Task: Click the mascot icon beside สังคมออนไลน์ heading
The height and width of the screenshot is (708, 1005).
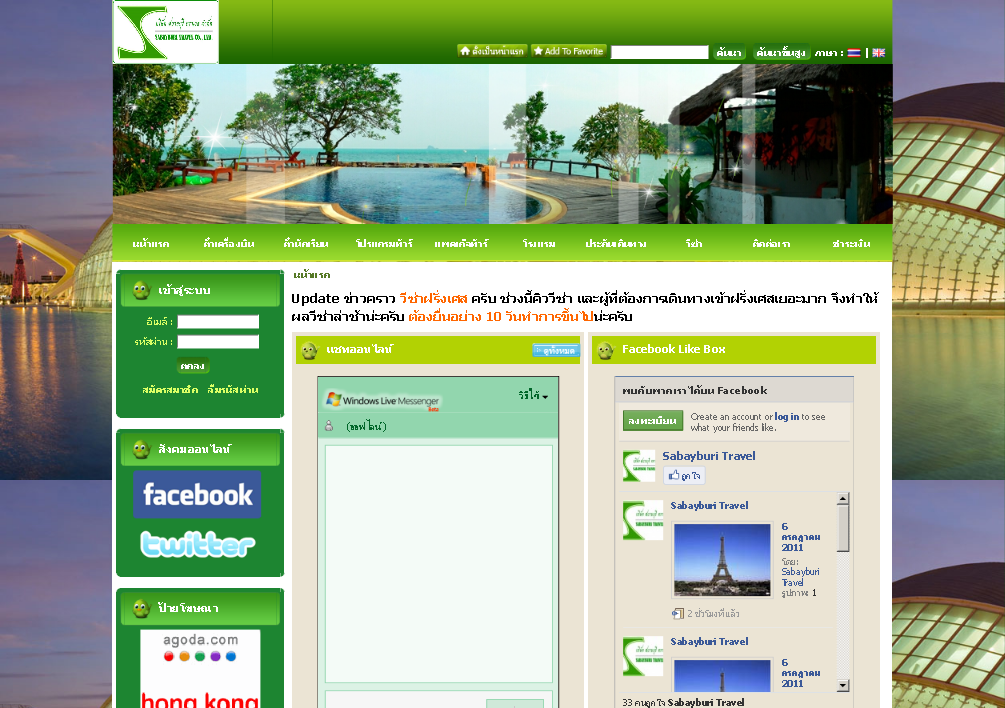Action: pos(141,449)
